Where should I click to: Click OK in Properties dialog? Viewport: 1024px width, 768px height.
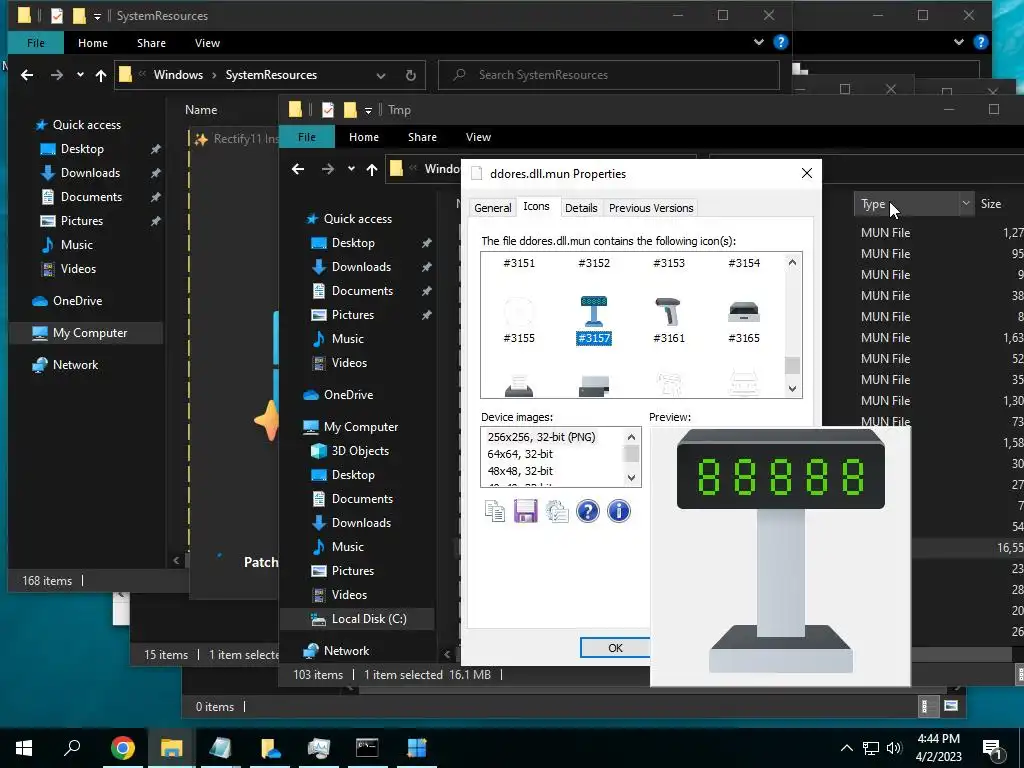615,648
